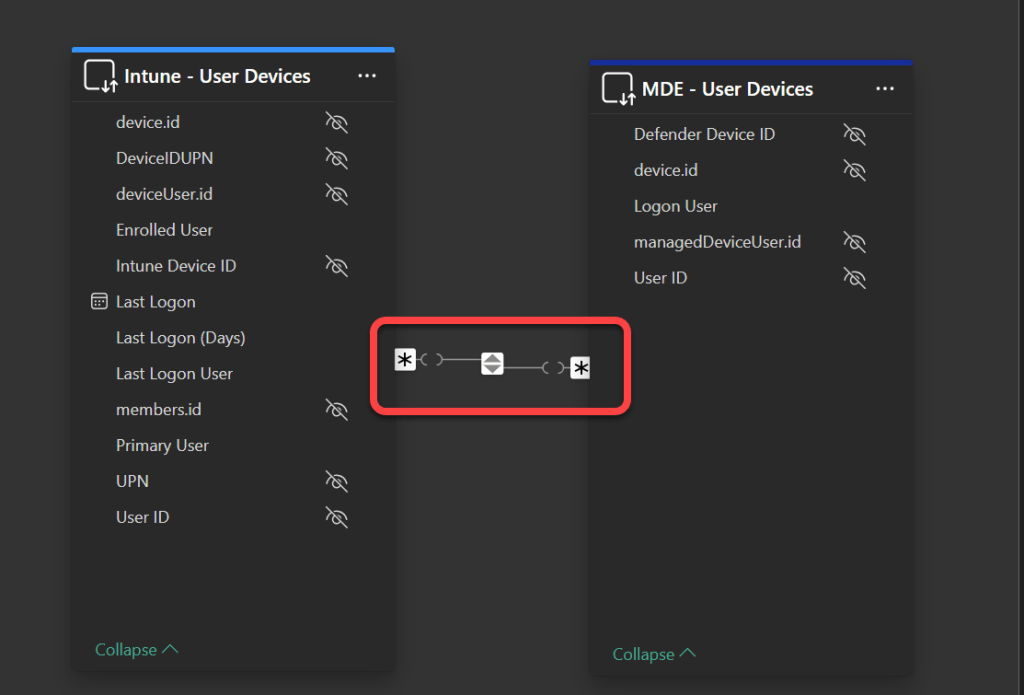The image size is (1024, 695).
Task: Toggle visibility of Intune device.id field
Action: coord(337,122)
